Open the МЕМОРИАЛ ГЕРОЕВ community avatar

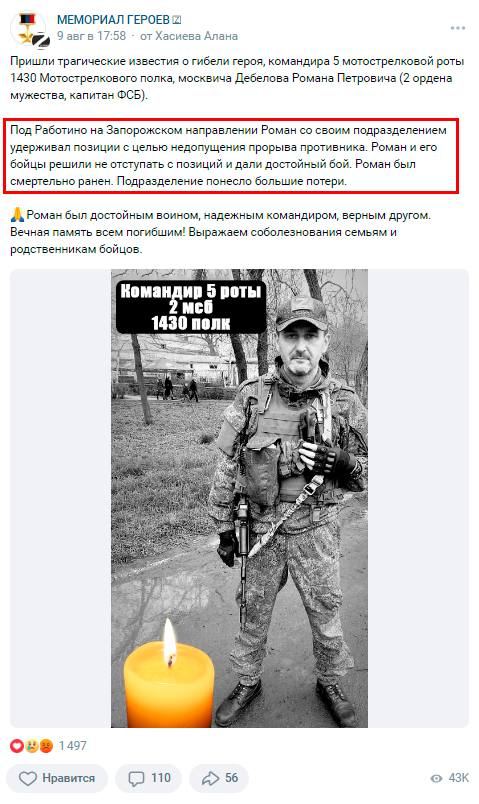tap(30, 29)
